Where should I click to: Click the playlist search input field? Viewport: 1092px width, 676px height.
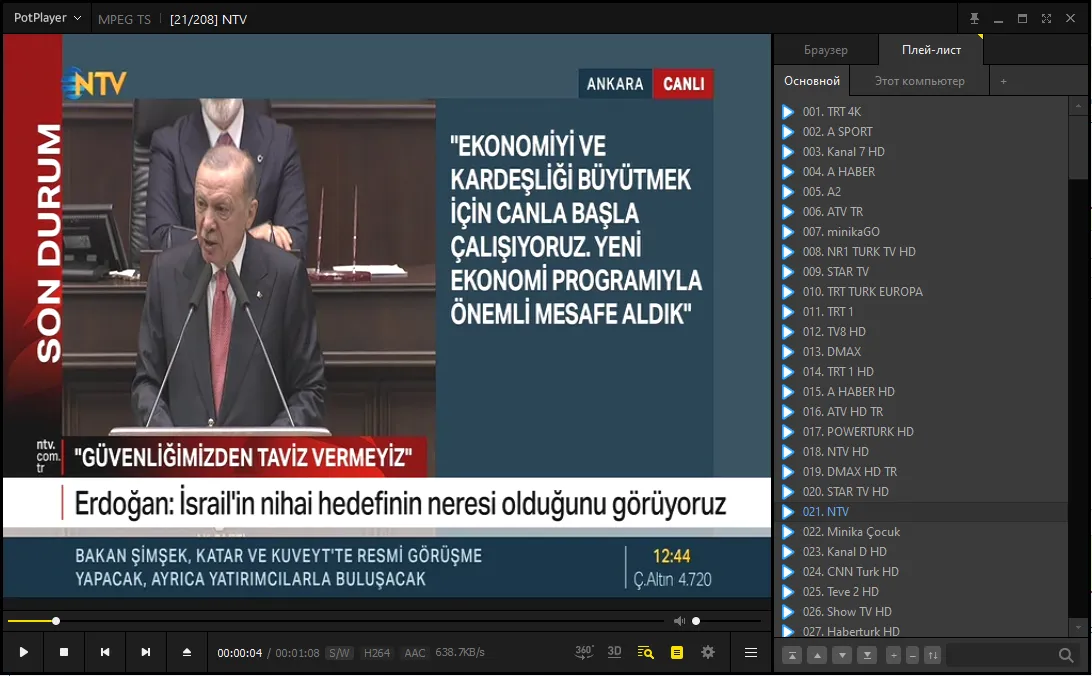pyautogui.click(x=1001, y=655)
